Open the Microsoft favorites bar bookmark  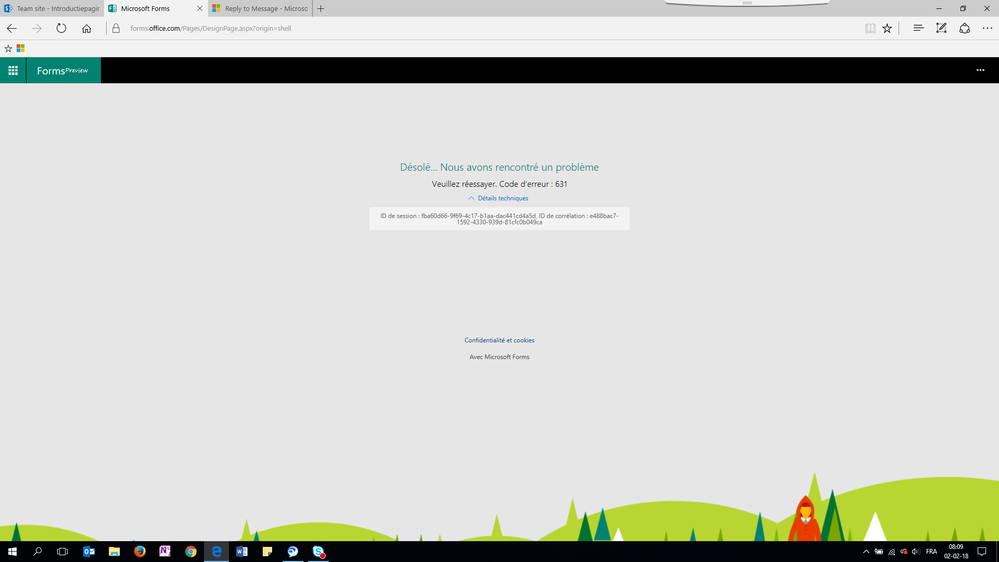tap(20, 48)
